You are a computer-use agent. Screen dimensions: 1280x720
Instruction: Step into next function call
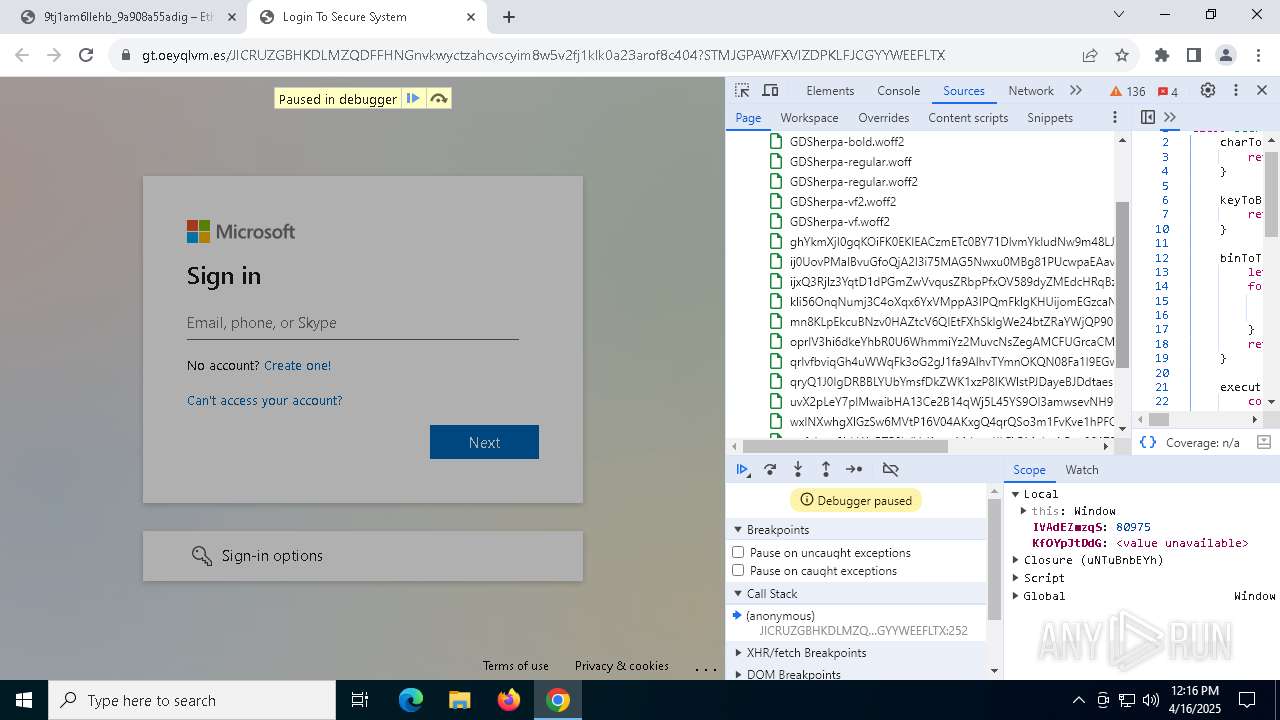coord(798,469)
